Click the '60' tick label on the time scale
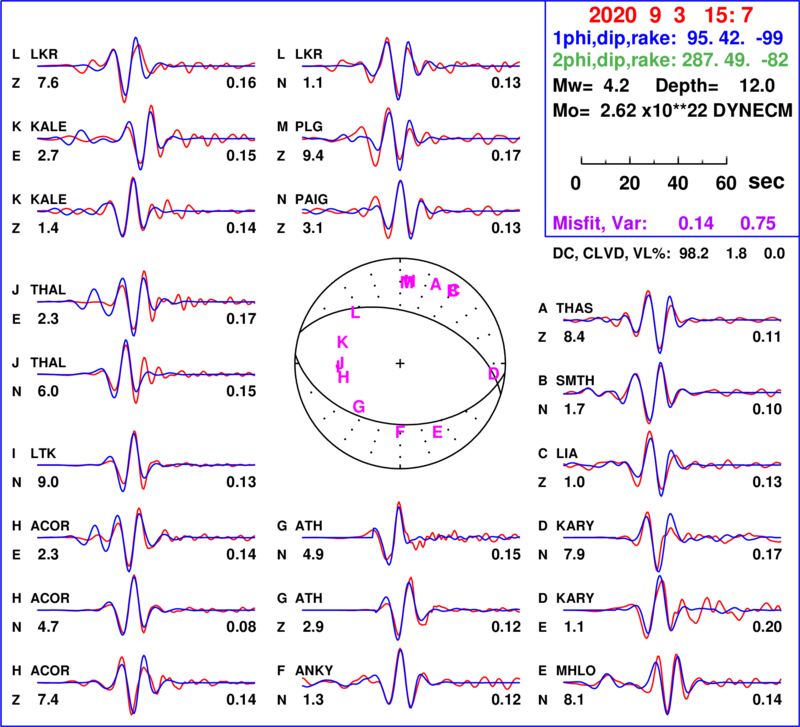This screenshot has width=800, height=727. click(x=726, y=183)
